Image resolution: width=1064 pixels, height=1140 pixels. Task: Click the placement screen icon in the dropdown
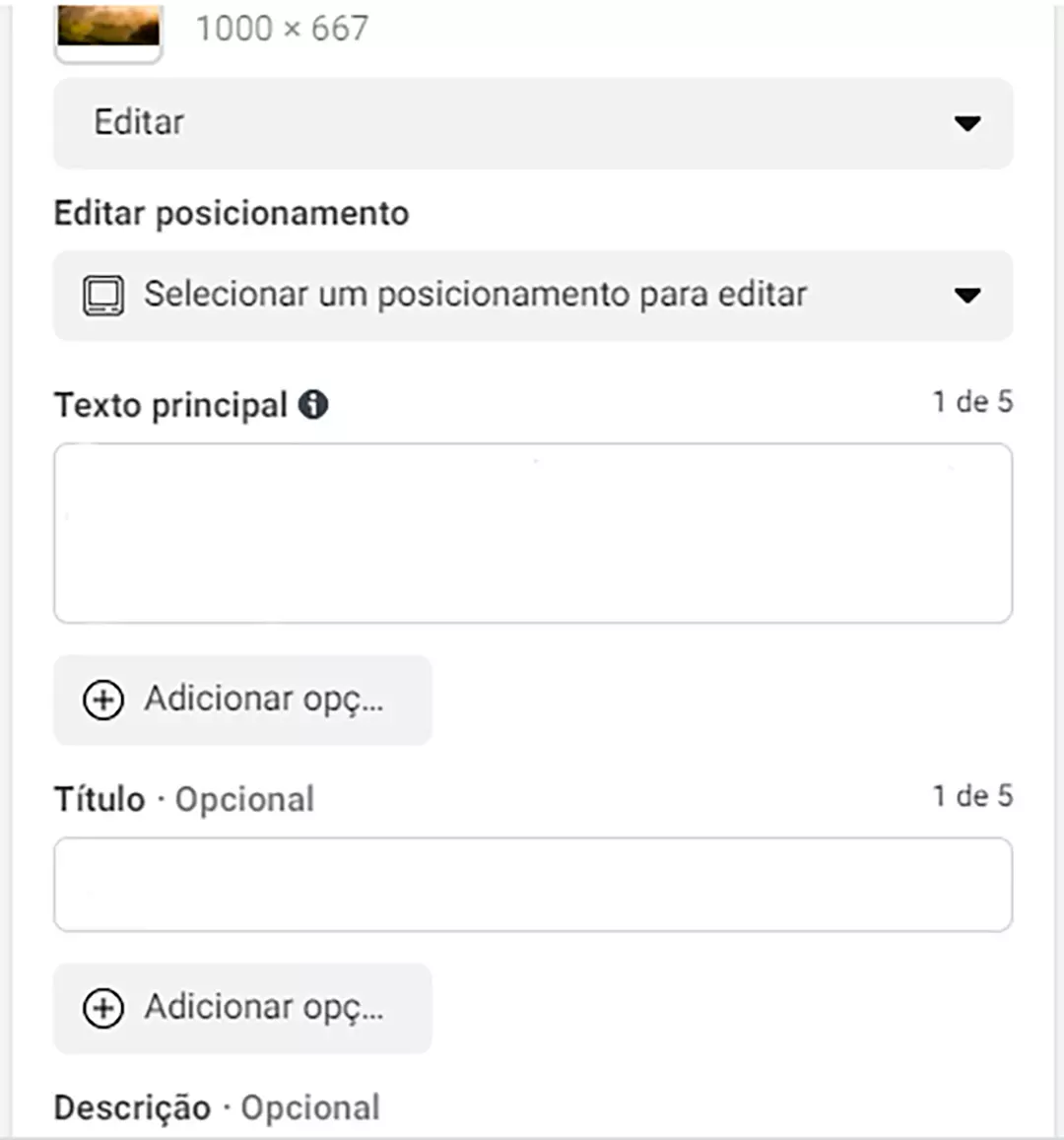click(x=103, y=296)
